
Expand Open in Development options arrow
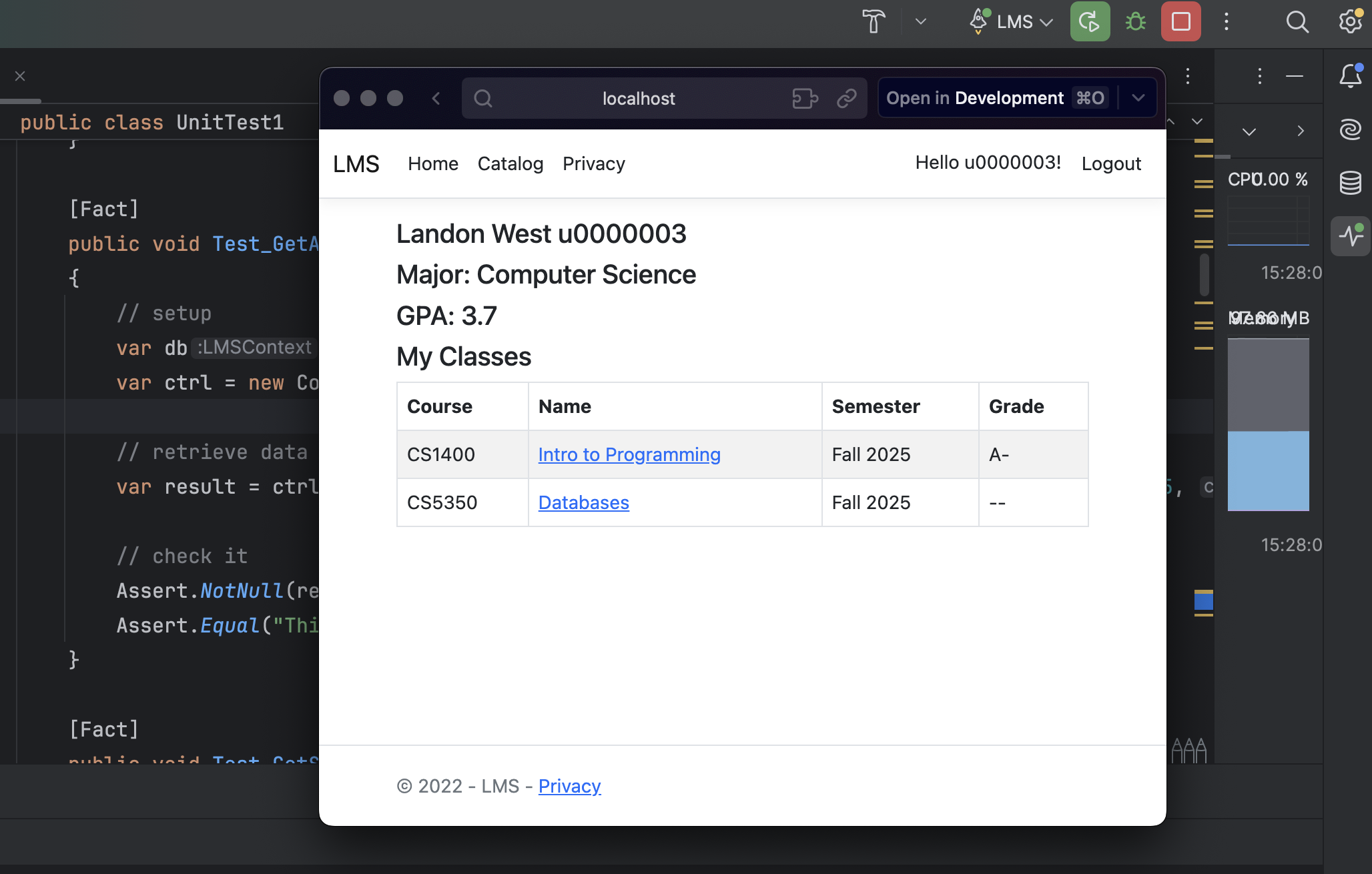[1138, 98]
